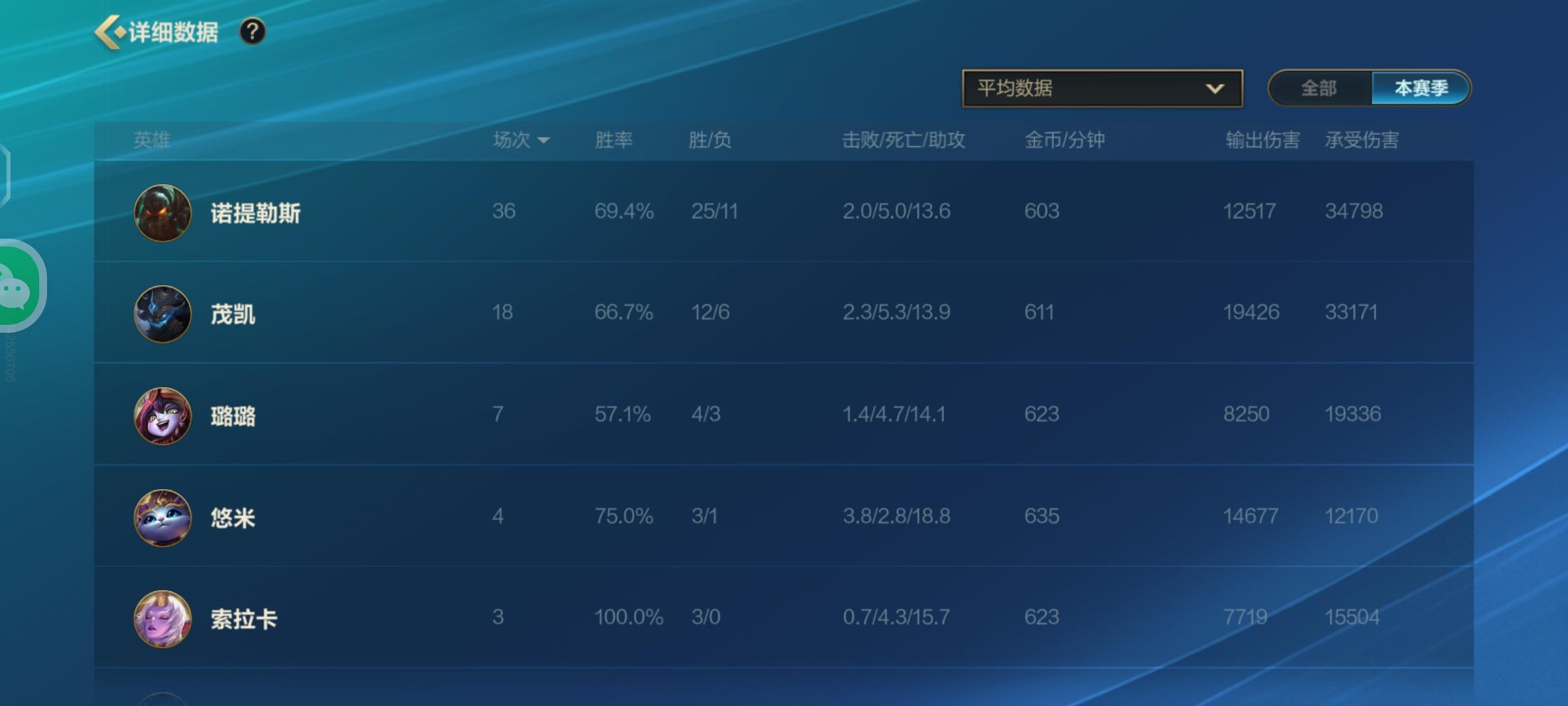The height and width of the screenshot is (706, 1568).
Task: Click the KDA value 3.8/2.8/18.8
Action: coord(896,516)
